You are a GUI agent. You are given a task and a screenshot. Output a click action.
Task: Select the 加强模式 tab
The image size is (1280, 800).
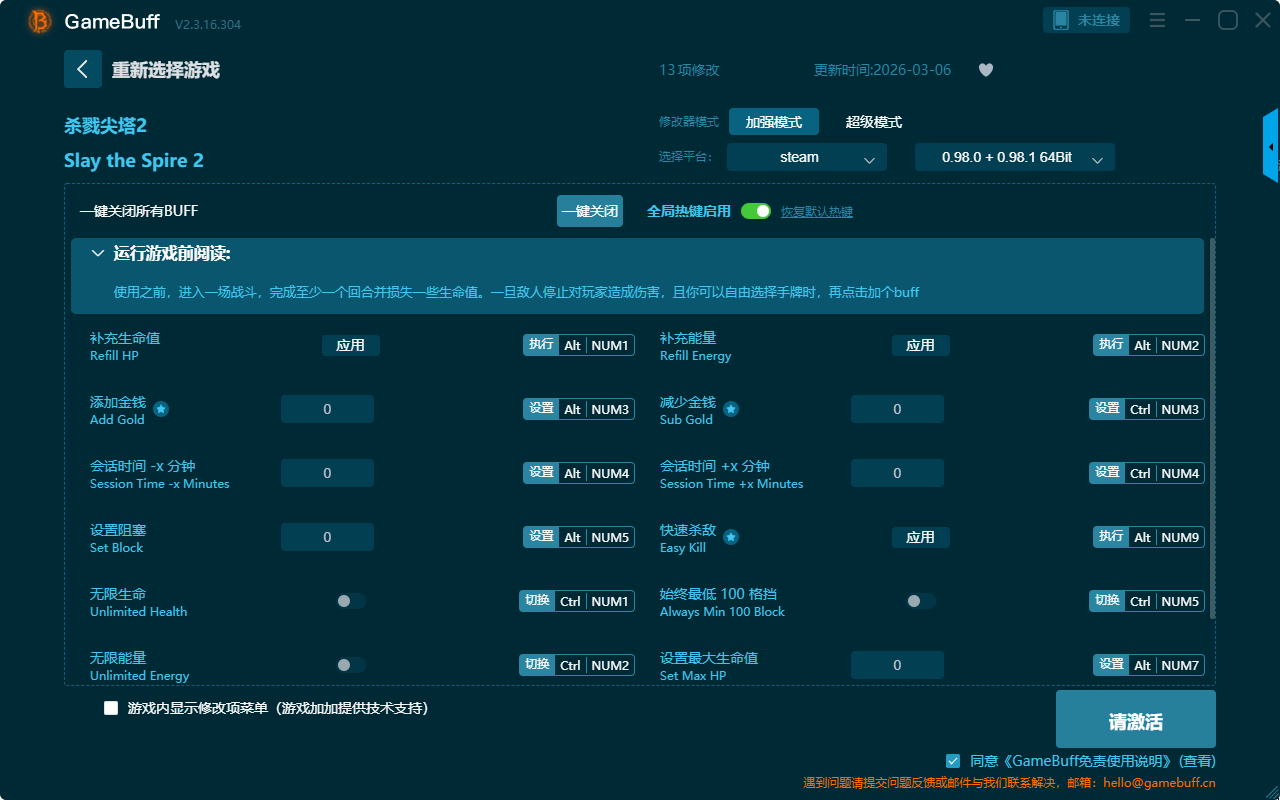(773, 122)
